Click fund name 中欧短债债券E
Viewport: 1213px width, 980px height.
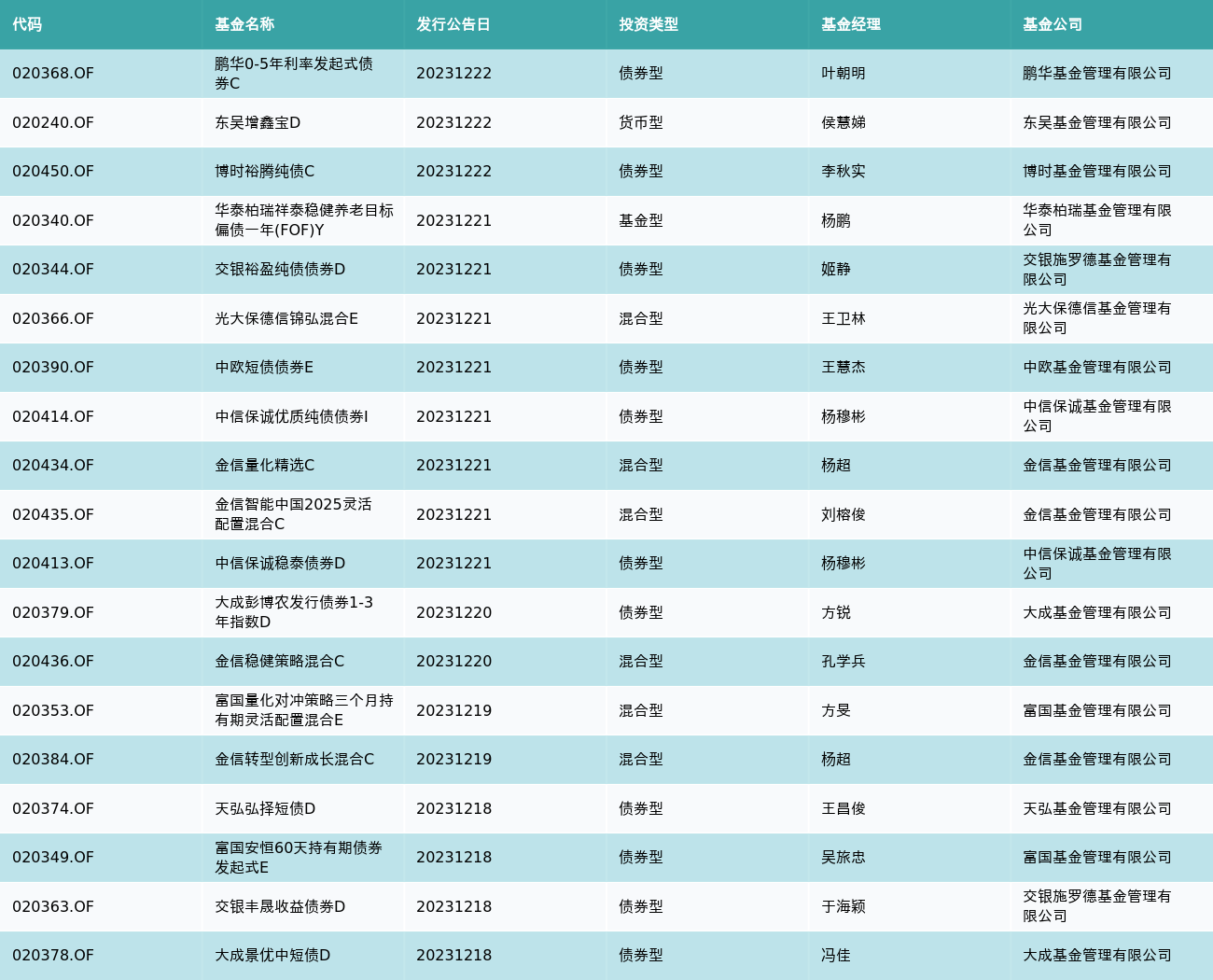pyautogui.click(x=264, y=368)
